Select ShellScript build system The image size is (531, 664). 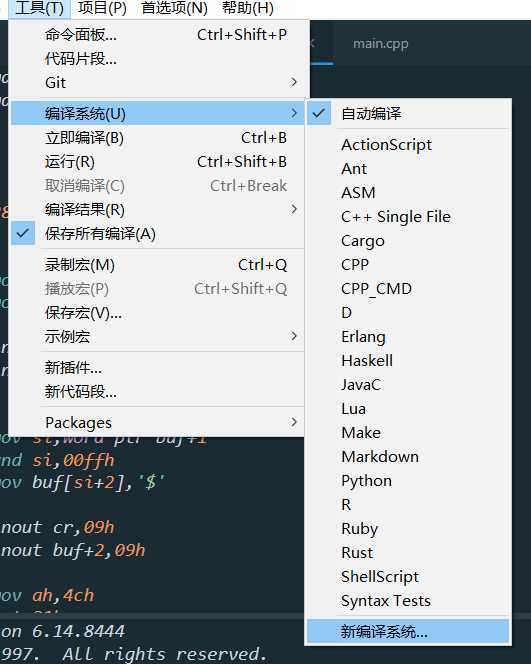pyautogui.click(x=408, y=577)
